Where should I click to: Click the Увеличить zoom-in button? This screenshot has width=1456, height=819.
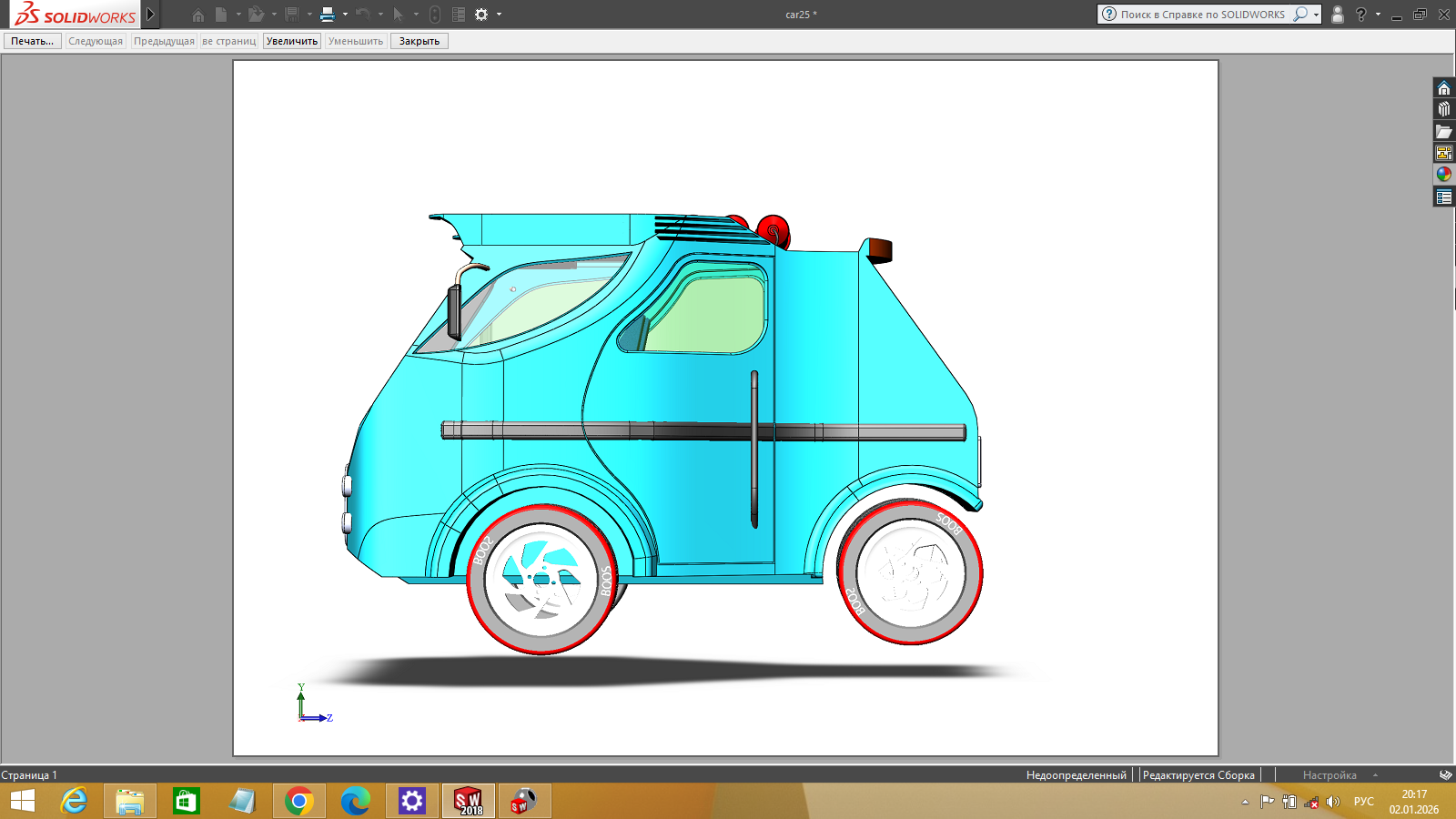click(x=292, y=41)
